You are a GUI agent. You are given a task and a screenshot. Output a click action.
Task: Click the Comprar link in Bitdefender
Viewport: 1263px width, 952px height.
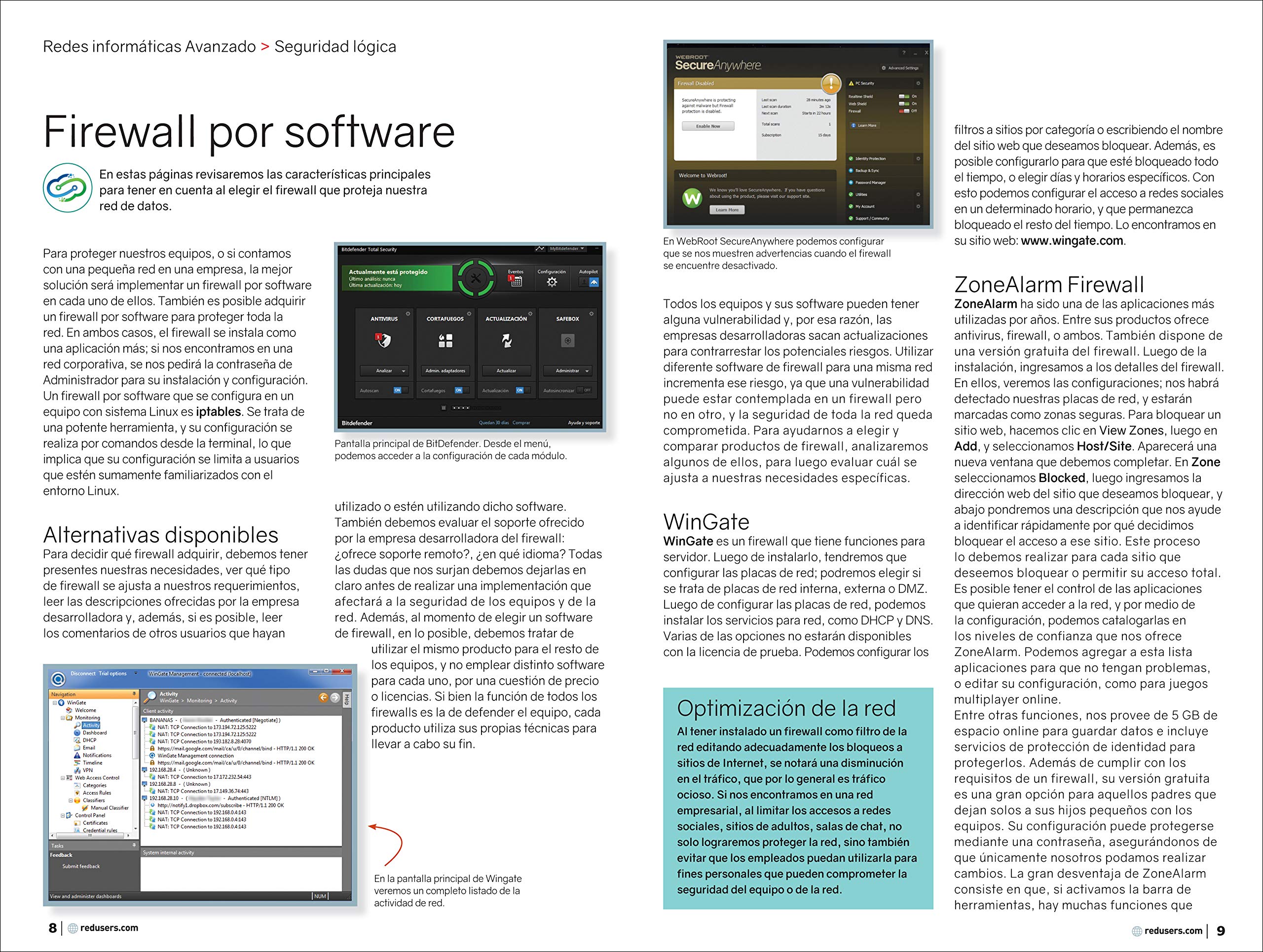pos(521,423)
